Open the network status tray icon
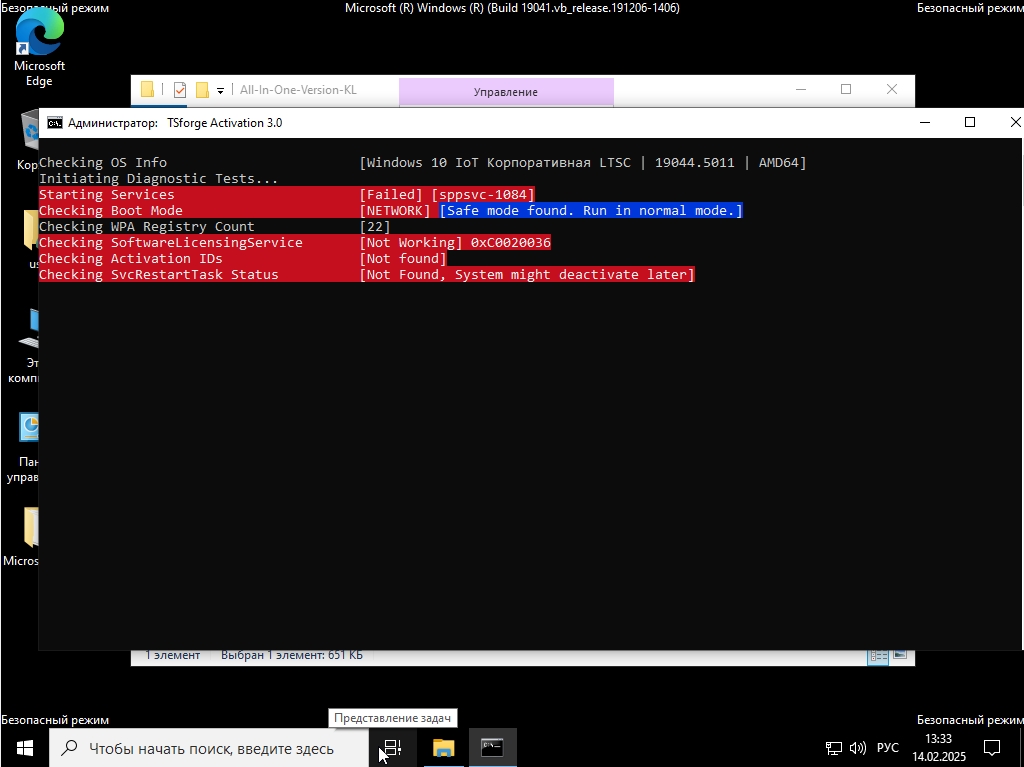The height and width of the screenshot is (767, 1024). tap(834, 748)
